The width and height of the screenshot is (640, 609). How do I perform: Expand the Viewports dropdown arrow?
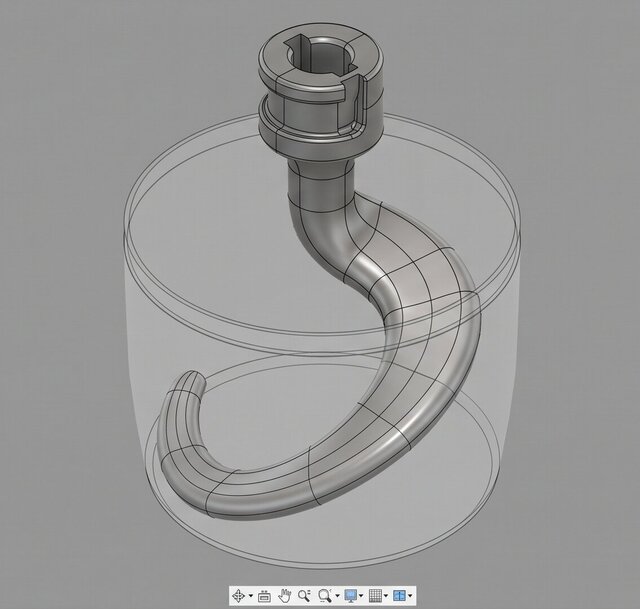pyautogui.click(x=410, y=596)
